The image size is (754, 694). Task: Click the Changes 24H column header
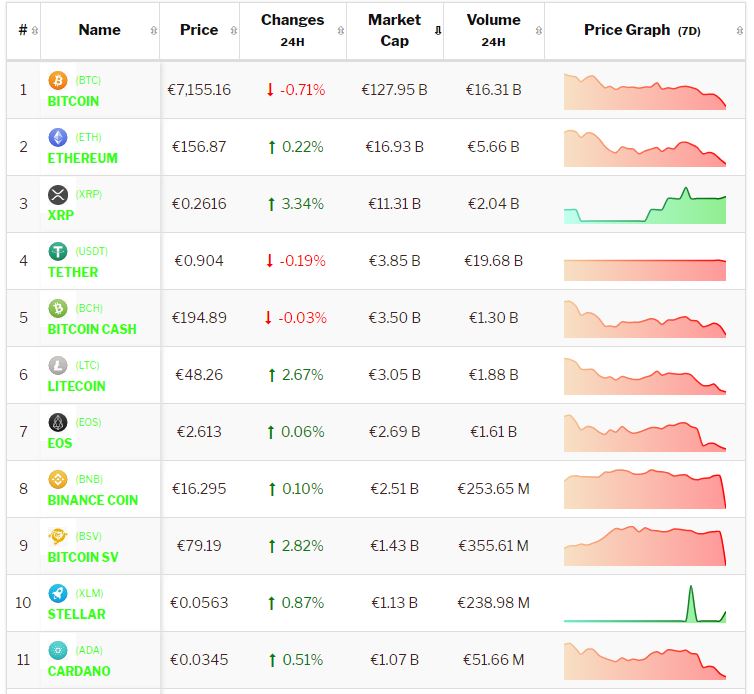click(292, 30)
